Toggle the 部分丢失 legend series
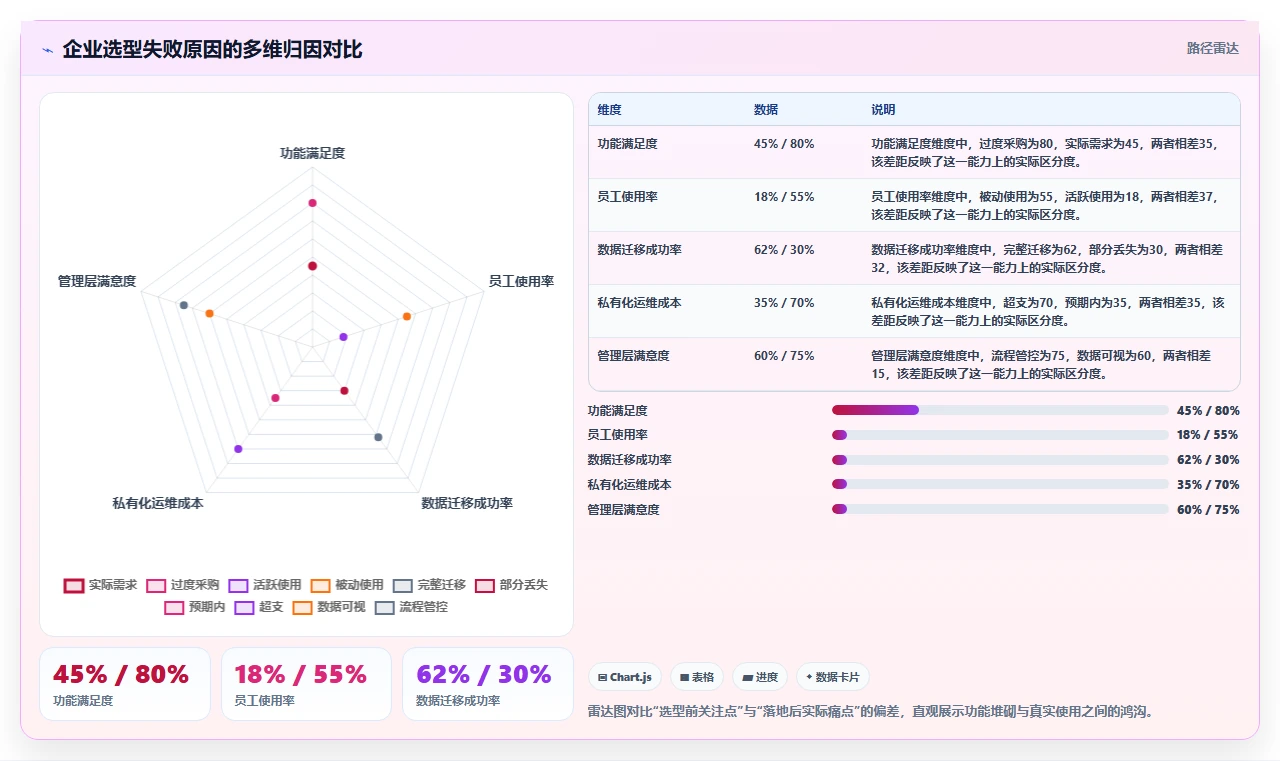The width and height of the screenshot is (1280, 761). (x=512, y=585)
